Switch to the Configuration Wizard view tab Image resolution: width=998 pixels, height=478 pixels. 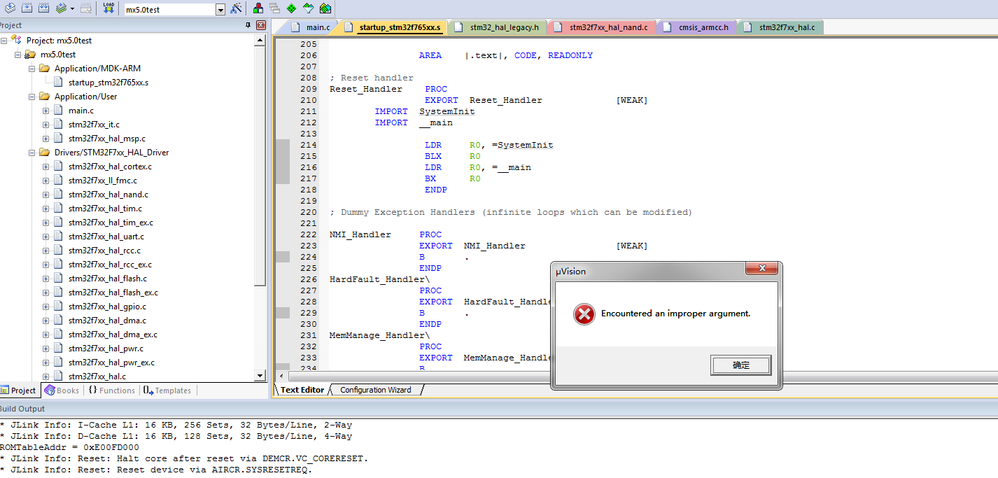click(375, 390)
